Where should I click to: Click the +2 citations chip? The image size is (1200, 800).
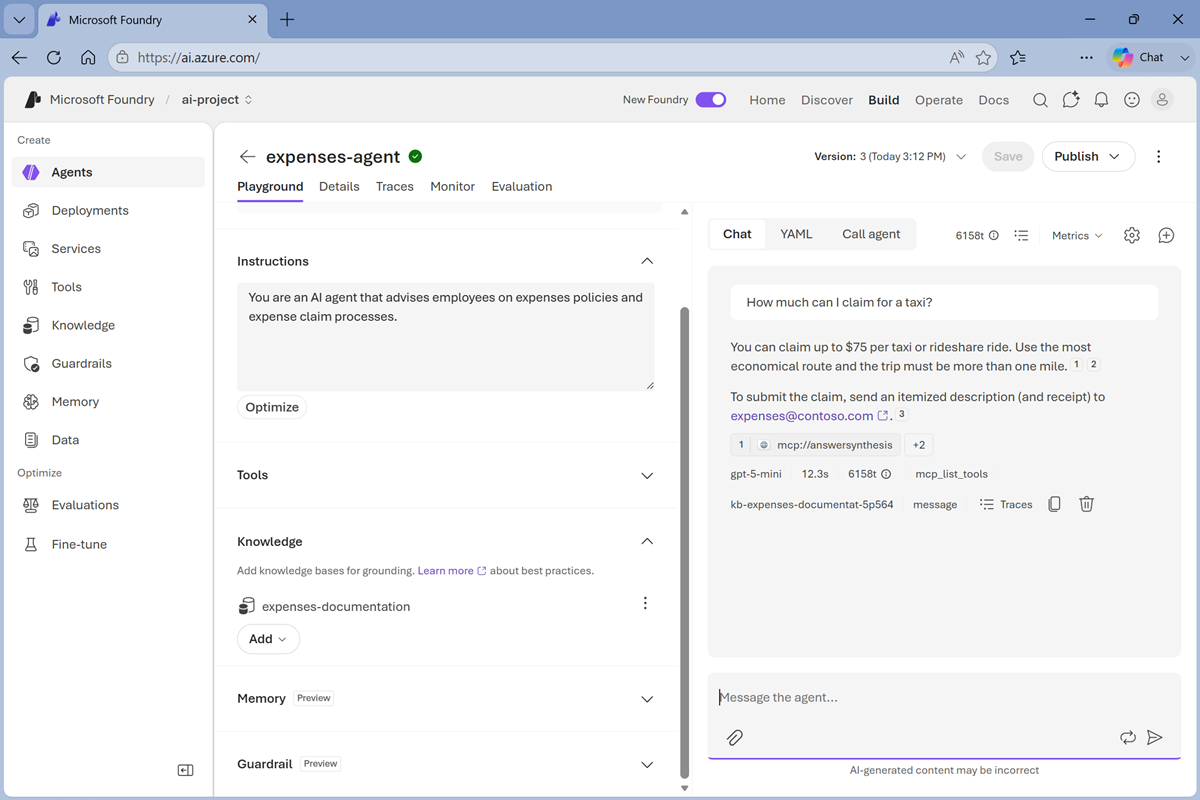[919, 445]
